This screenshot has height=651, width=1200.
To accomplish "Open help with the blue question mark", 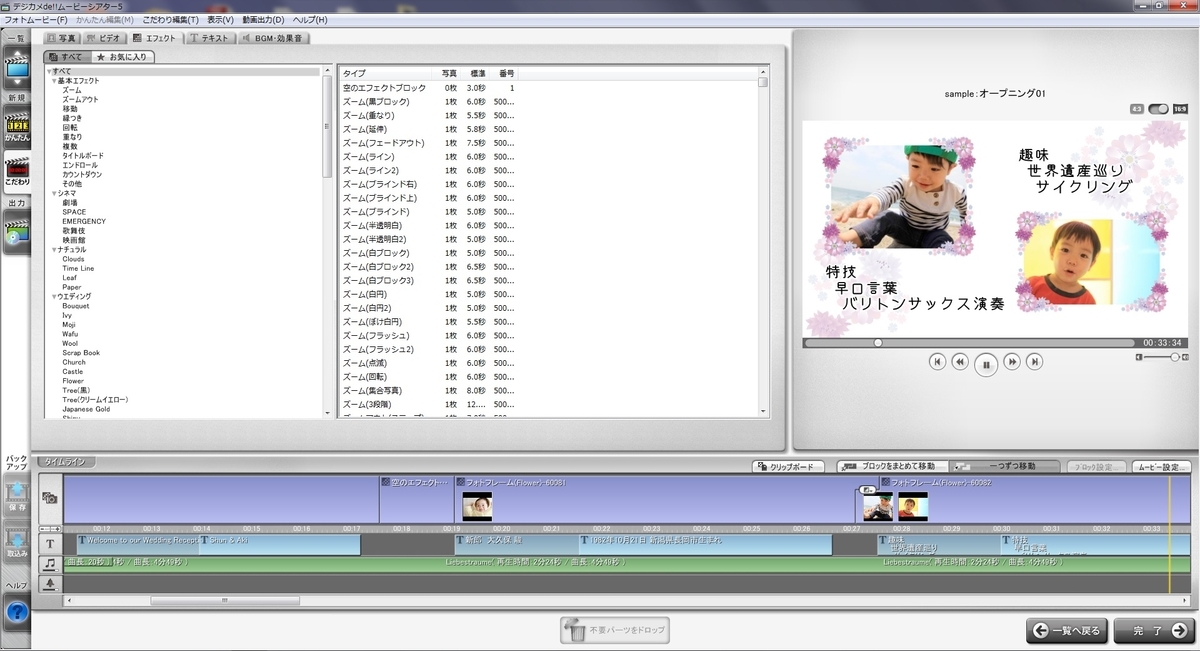I will point(17,612).
